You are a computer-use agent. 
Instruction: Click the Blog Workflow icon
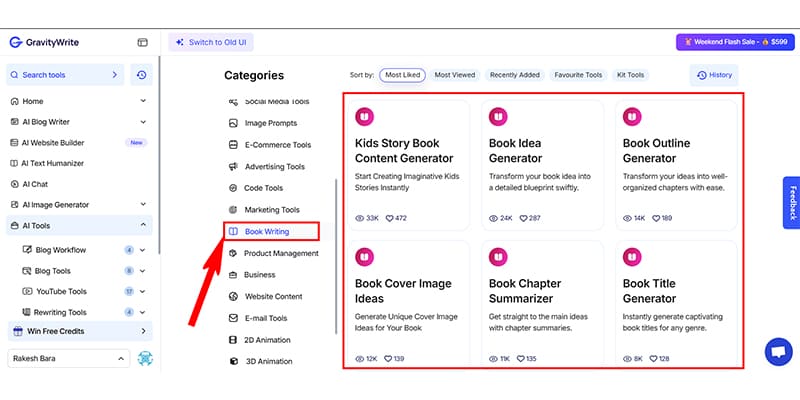[x=27, y=250]
